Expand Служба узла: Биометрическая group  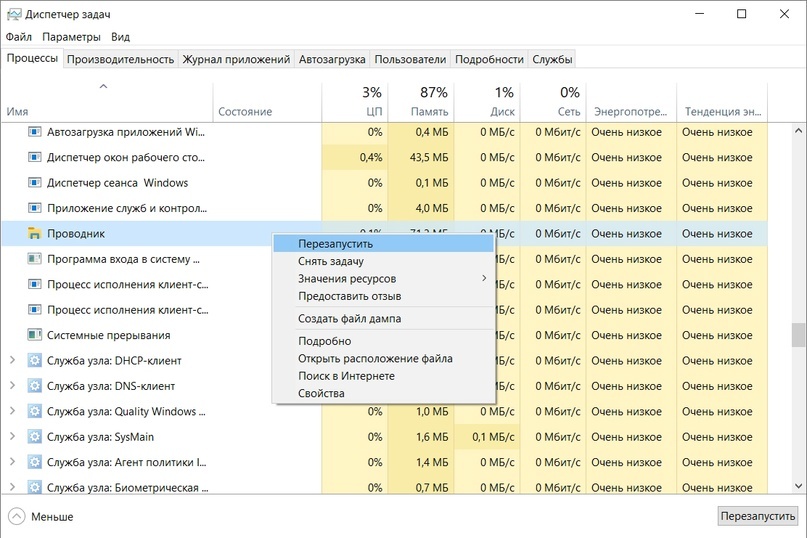(x=12, y=487)
